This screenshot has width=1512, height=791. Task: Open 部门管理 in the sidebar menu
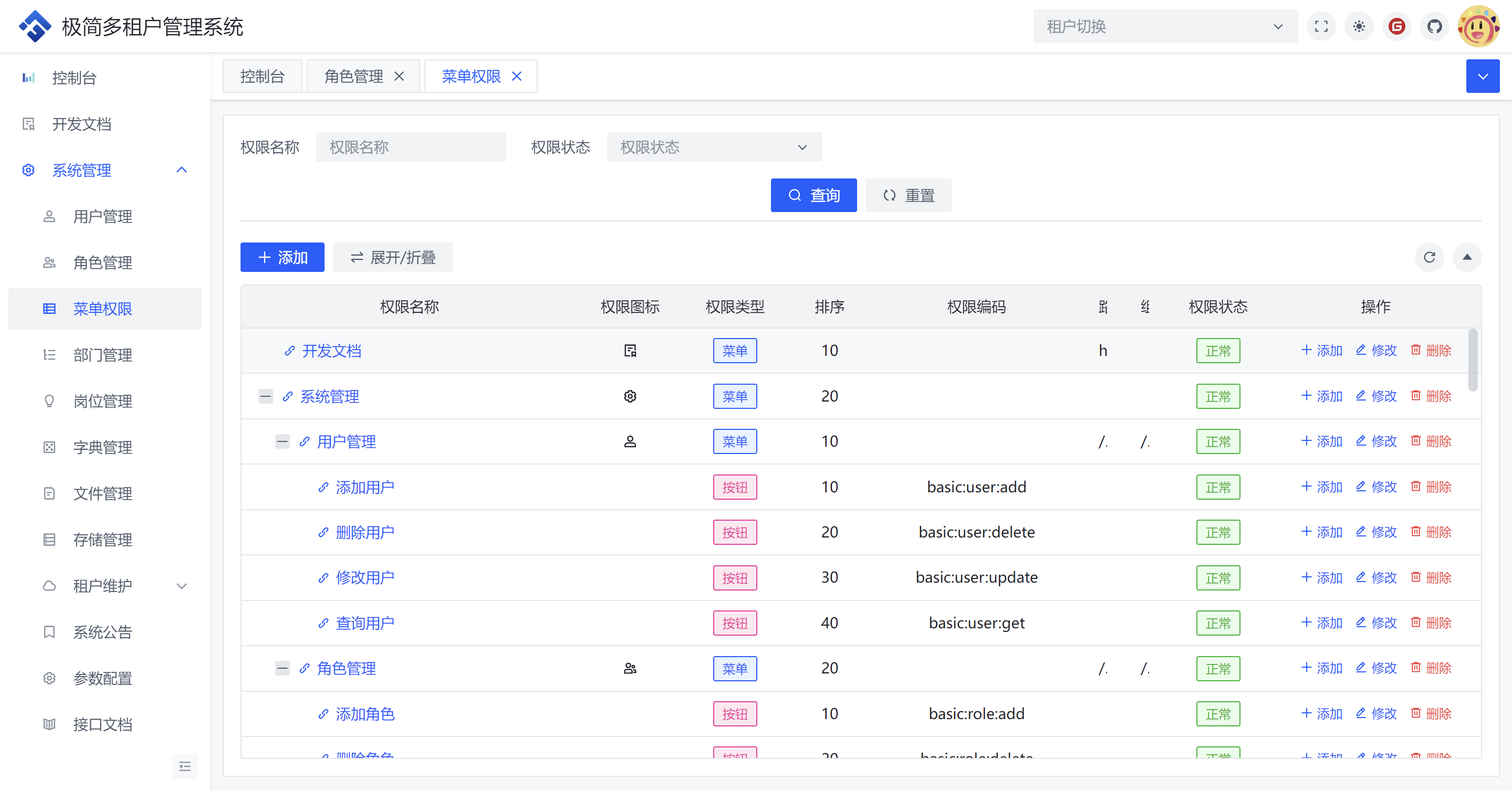103,355
